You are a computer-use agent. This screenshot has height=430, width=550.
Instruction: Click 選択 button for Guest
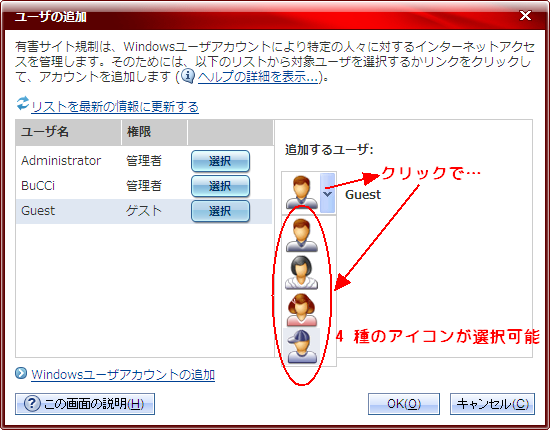[x=220, y=211]
